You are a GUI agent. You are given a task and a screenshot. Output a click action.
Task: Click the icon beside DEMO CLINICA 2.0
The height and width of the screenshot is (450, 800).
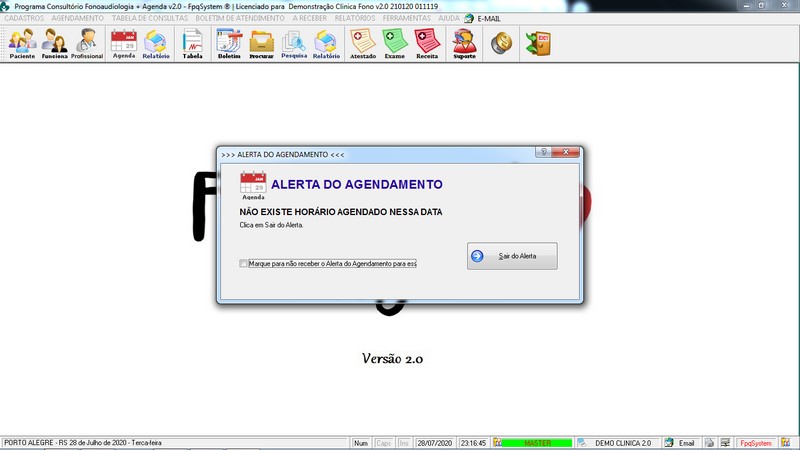coord(582,443)
